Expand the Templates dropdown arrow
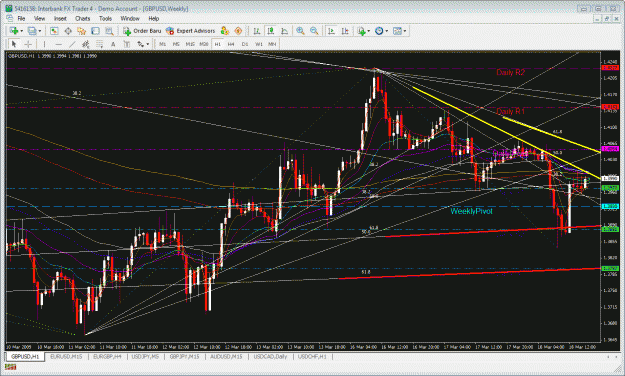This screenshot has width=625, height=376. tap(405, 31)
